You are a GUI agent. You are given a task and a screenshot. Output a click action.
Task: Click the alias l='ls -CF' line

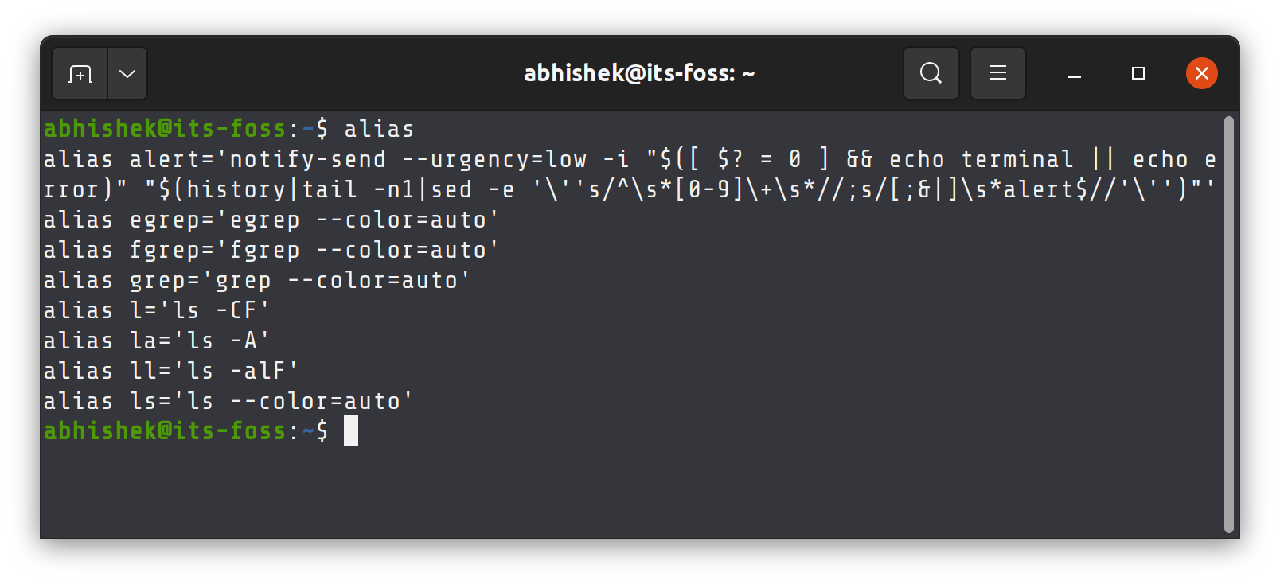click(x=157, y=310)
